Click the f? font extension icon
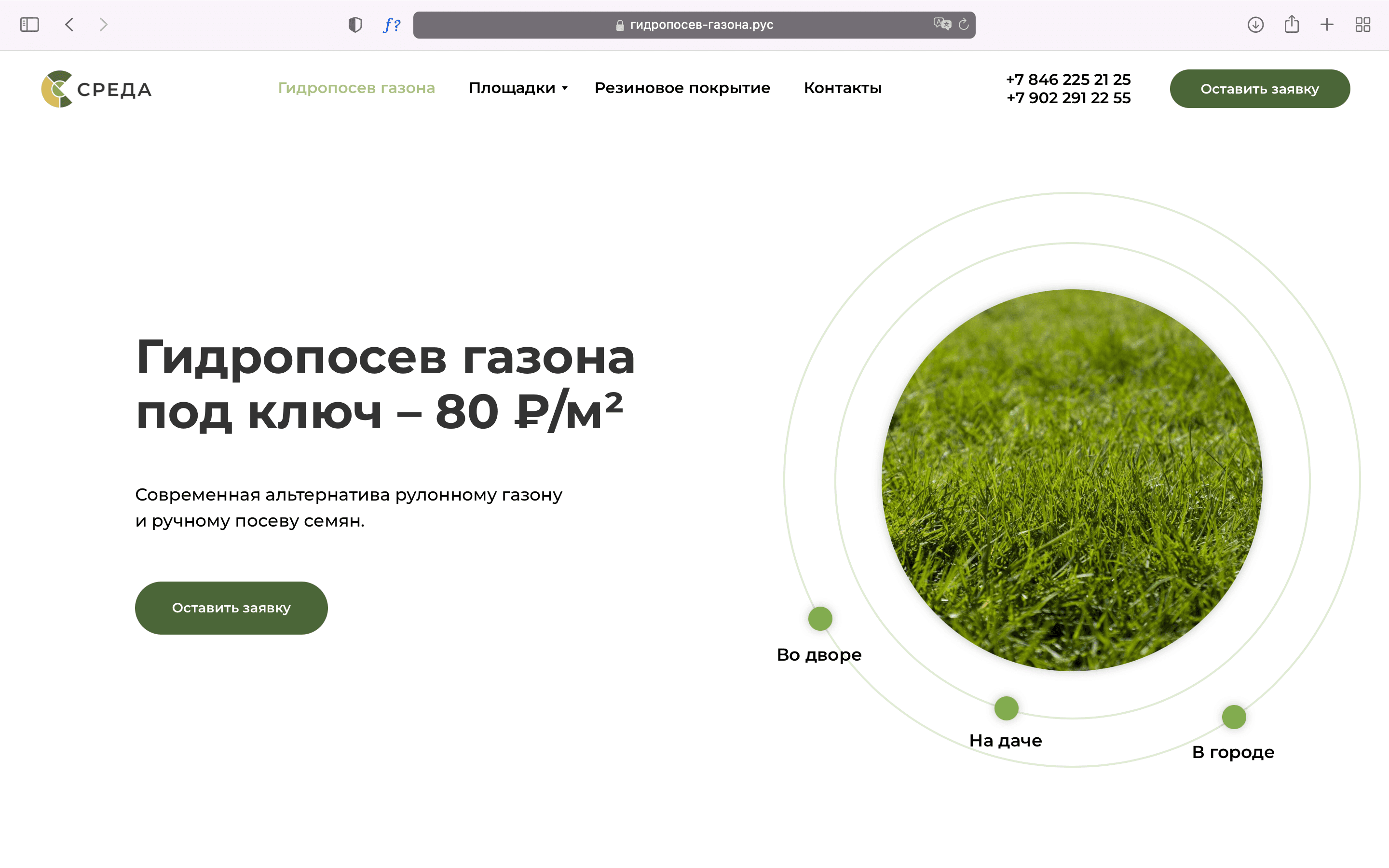The height and width of the screenshot is (868, 1389). point(392,25)
